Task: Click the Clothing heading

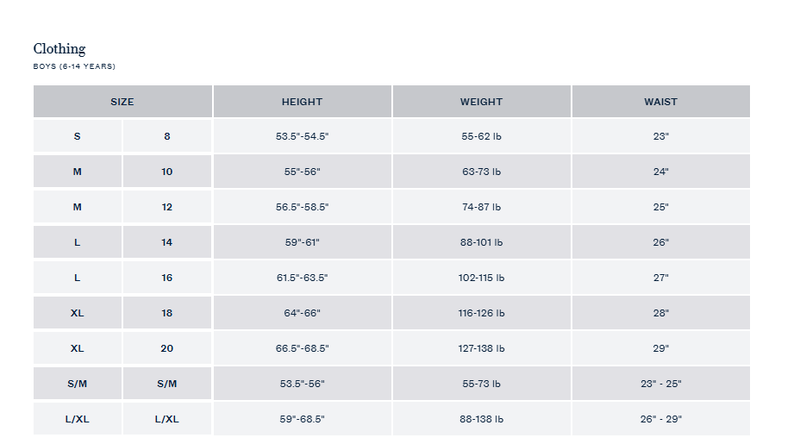Action: 59,48
